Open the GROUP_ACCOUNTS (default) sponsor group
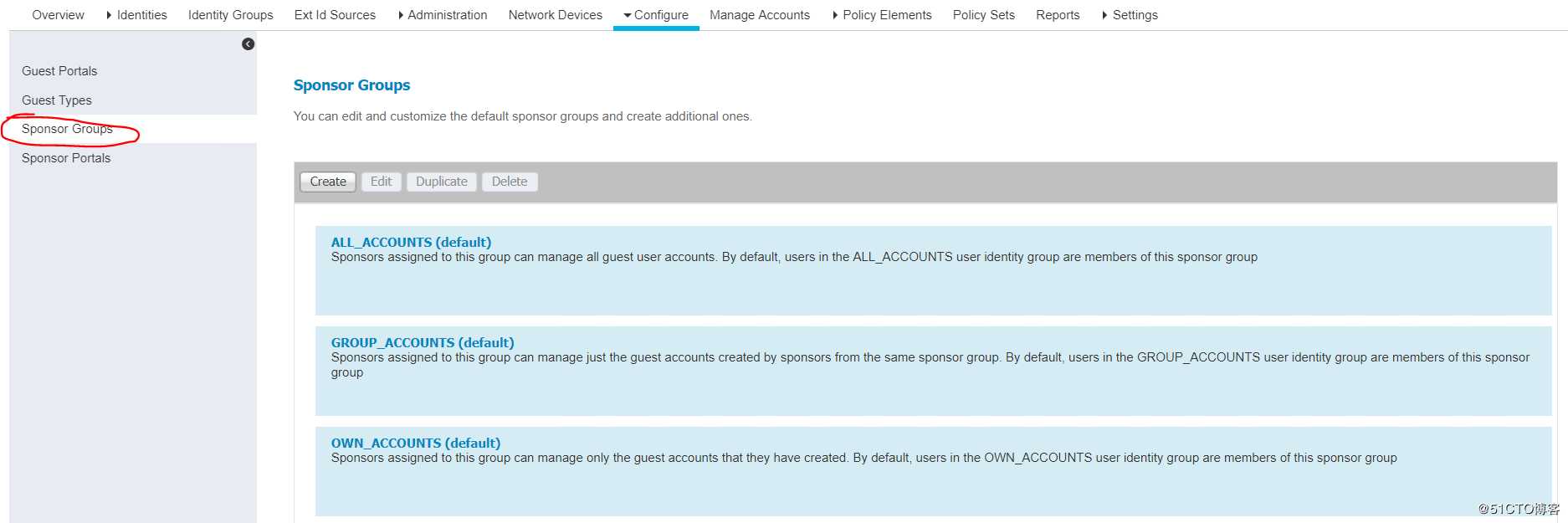1568x523 pixels. 423,343
